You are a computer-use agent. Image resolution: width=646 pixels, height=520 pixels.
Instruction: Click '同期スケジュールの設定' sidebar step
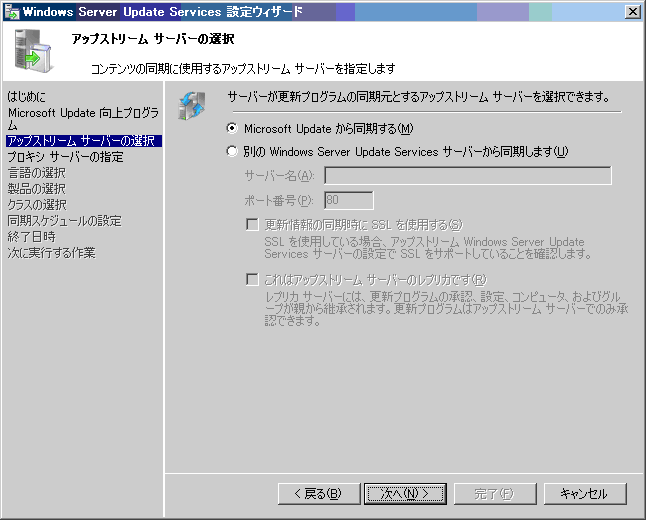[65, 221]
